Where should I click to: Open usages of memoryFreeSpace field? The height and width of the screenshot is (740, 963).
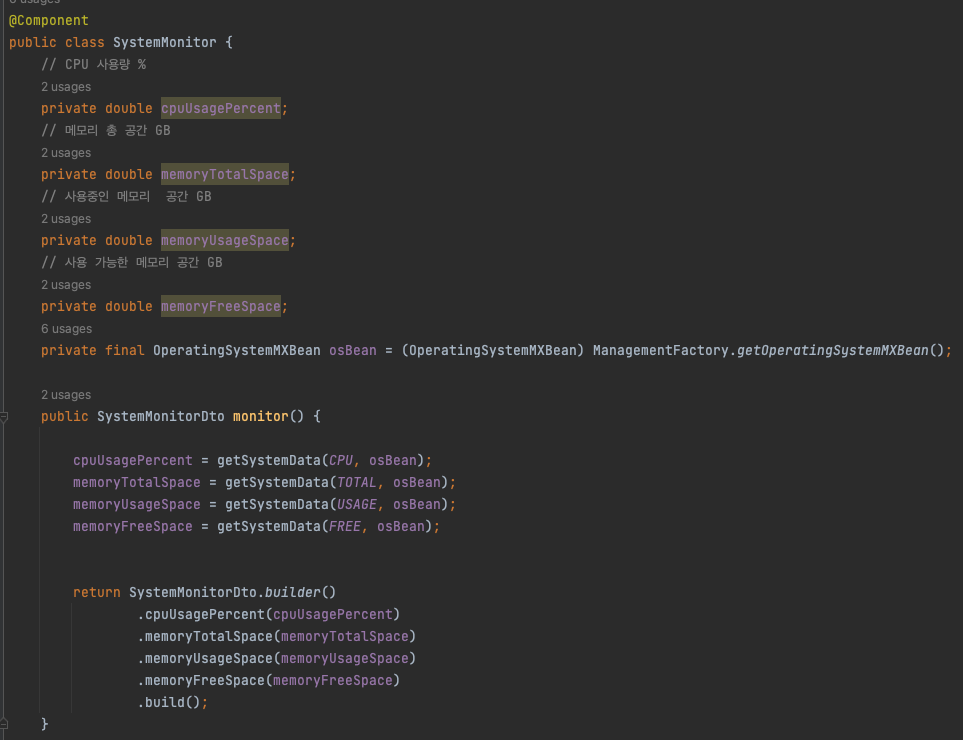65,284
